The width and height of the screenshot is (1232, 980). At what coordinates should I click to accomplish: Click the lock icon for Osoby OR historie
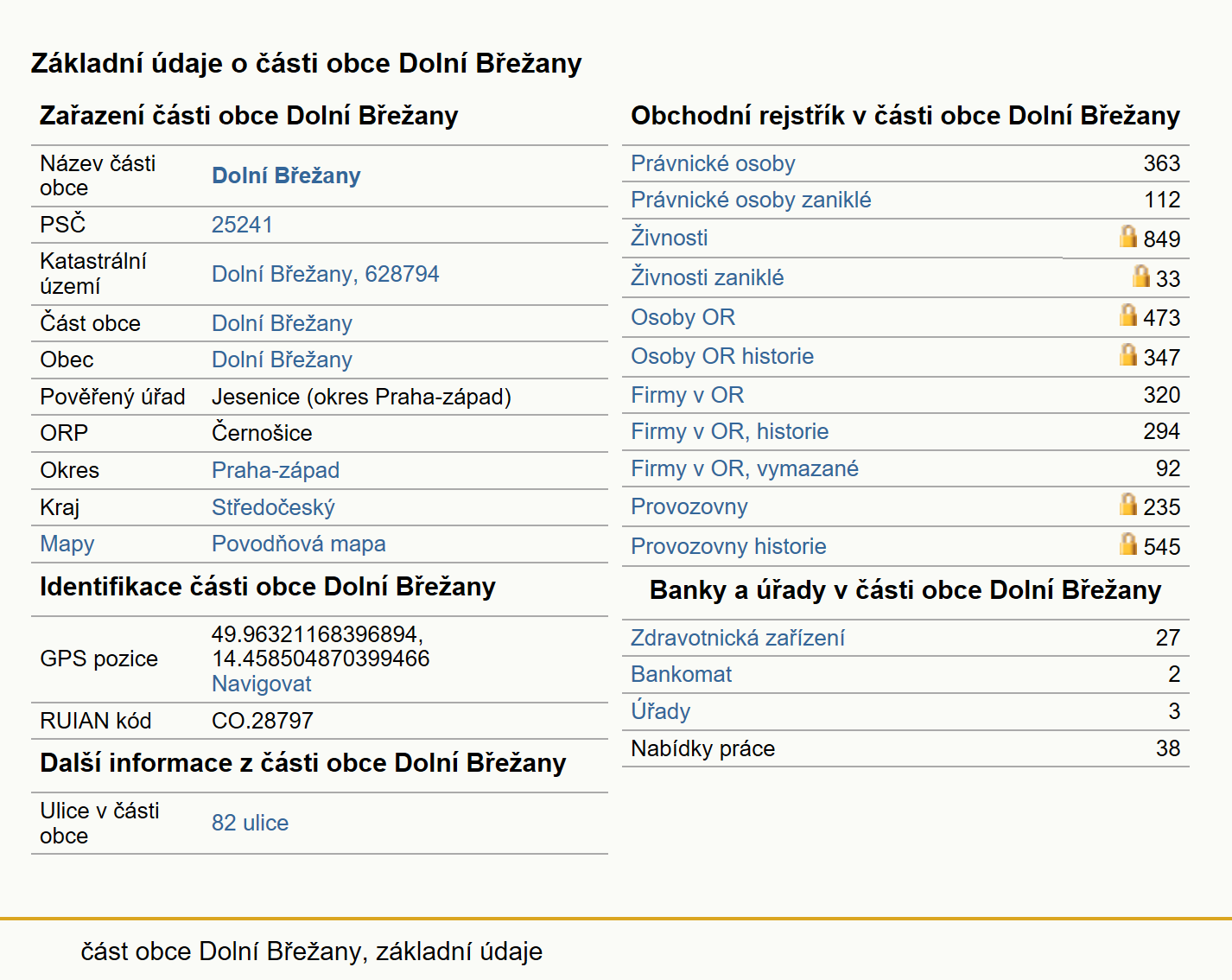point(1127,354)
